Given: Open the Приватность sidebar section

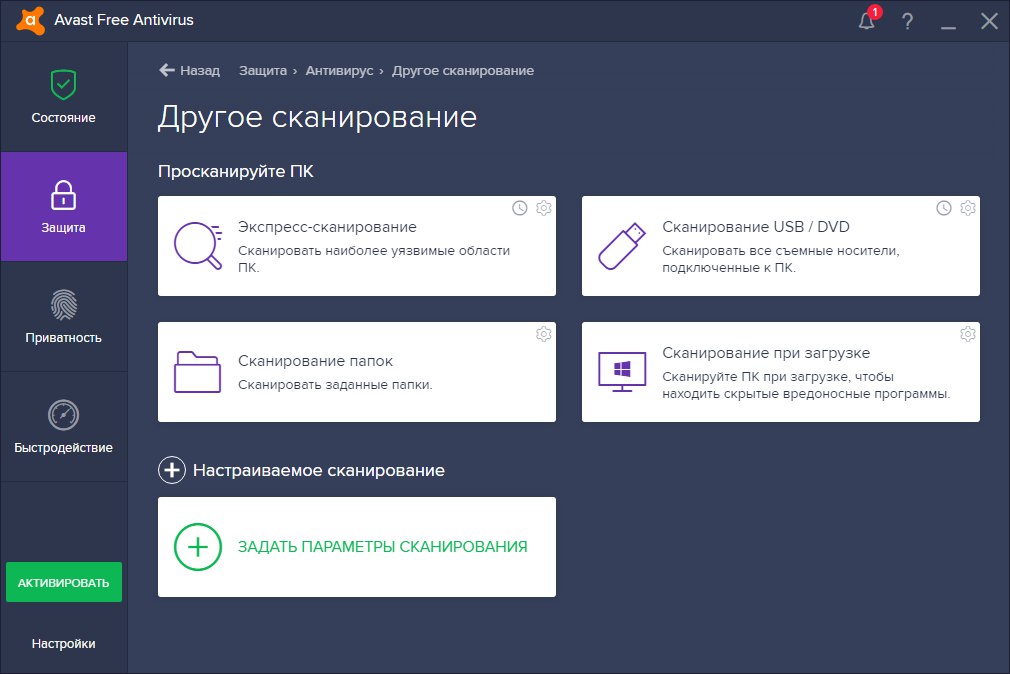Looking at the screenshot, I should (x=64, y=316).
